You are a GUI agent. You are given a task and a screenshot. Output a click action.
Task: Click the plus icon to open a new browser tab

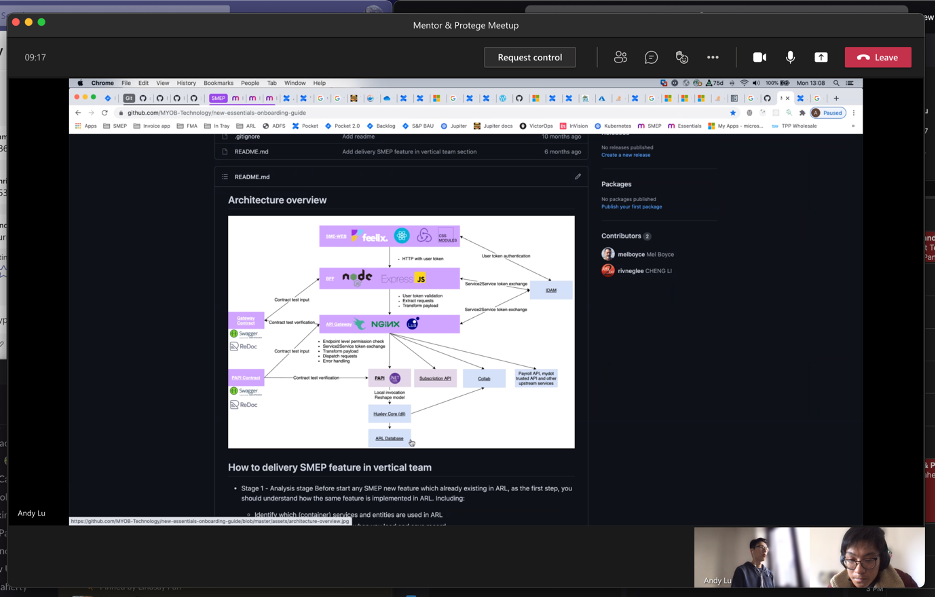click(x=836, y=98)
